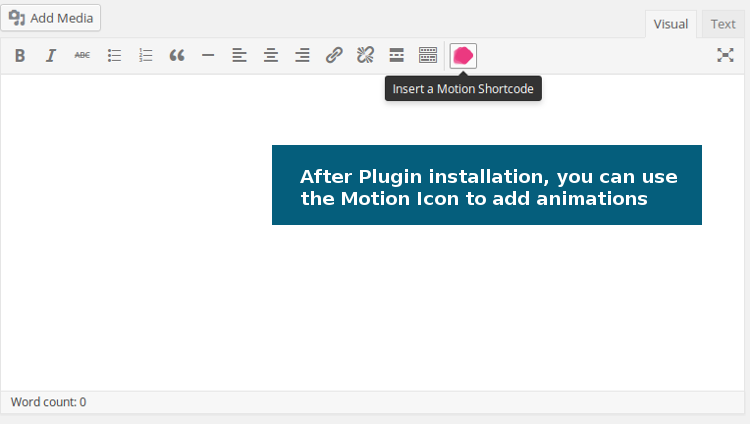Insert a horizontal line
Screen dimensions: 750x424
[x=208, y=56]
